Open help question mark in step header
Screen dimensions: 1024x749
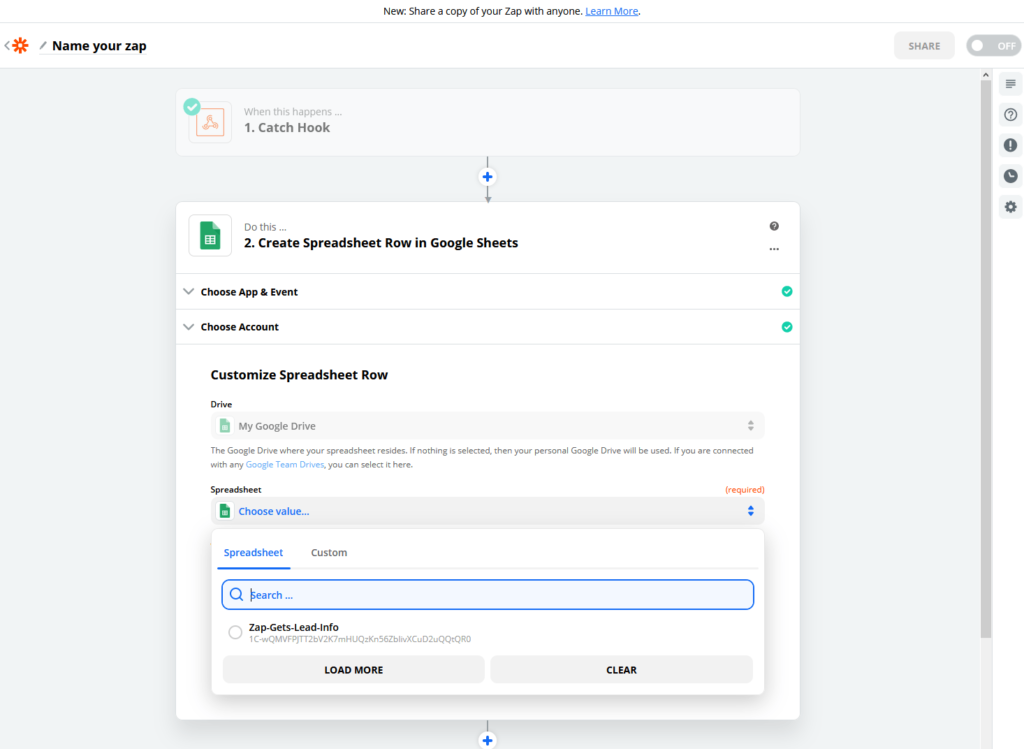tap(774, 226)
